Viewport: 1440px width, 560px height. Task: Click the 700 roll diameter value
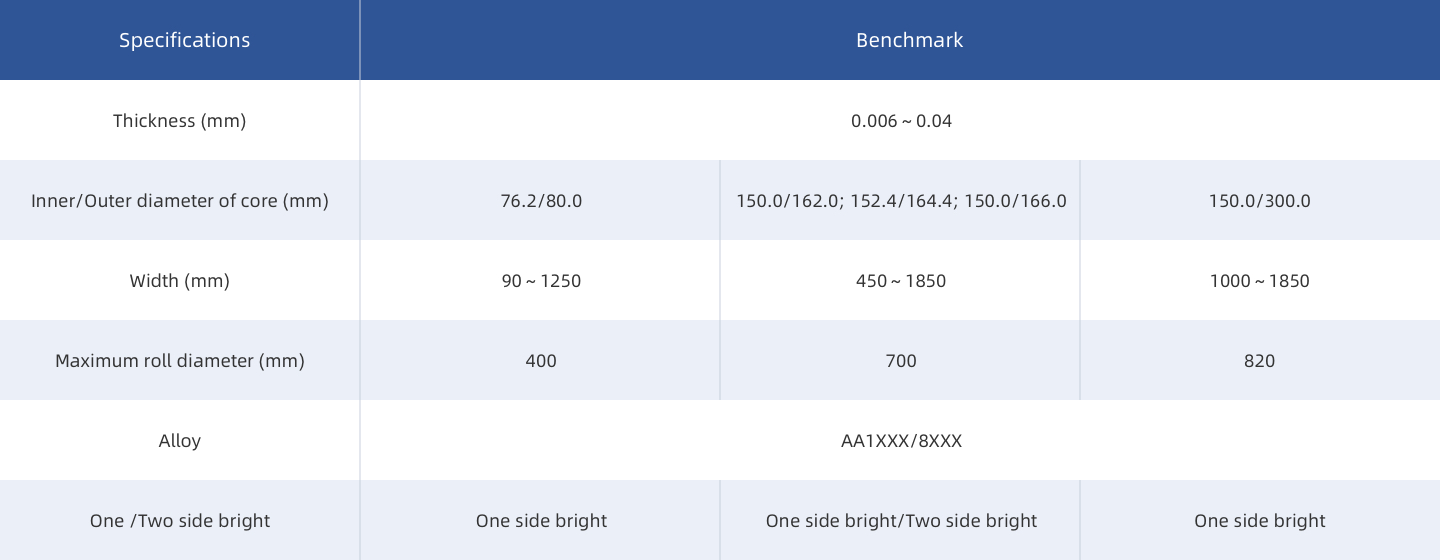pos(901,361)
